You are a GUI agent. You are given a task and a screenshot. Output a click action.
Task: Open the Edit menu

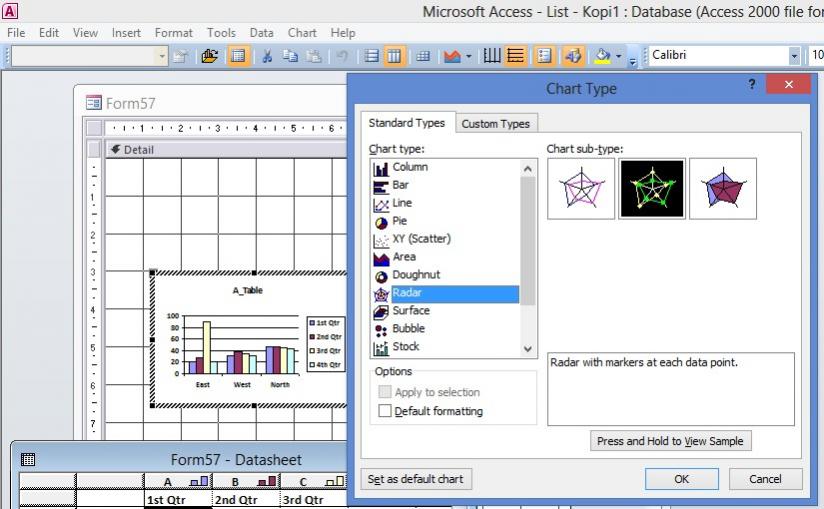point(48,33)
